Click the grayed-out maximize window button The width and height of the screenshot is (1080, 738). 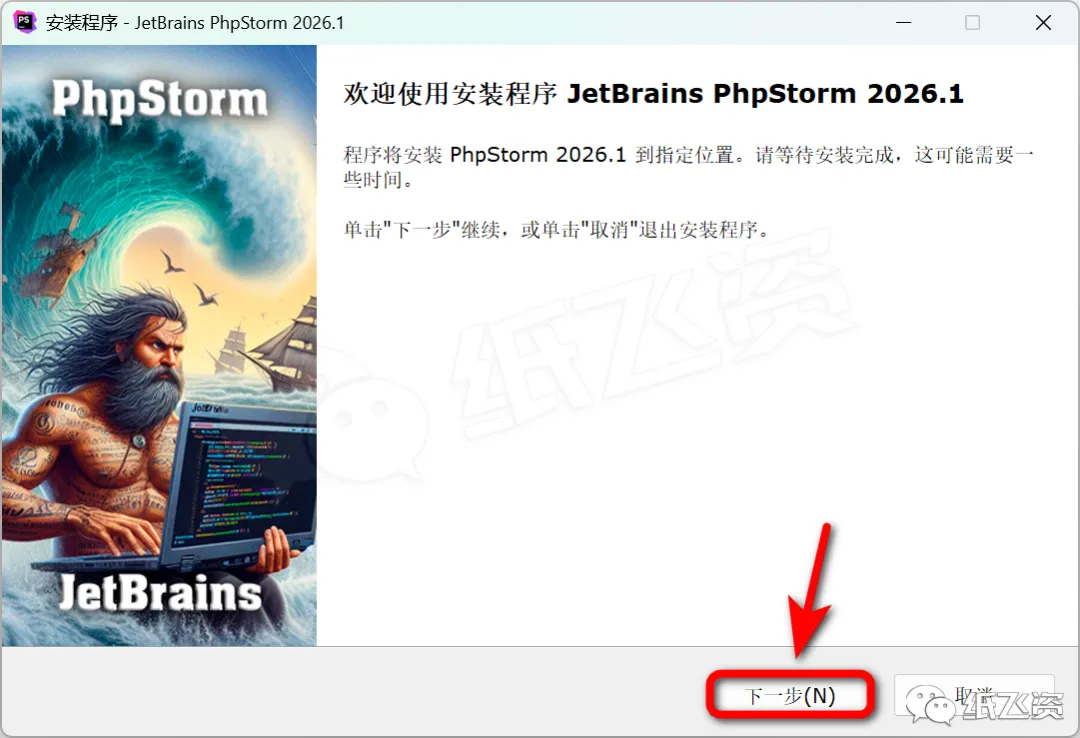(x=973, y=23)
